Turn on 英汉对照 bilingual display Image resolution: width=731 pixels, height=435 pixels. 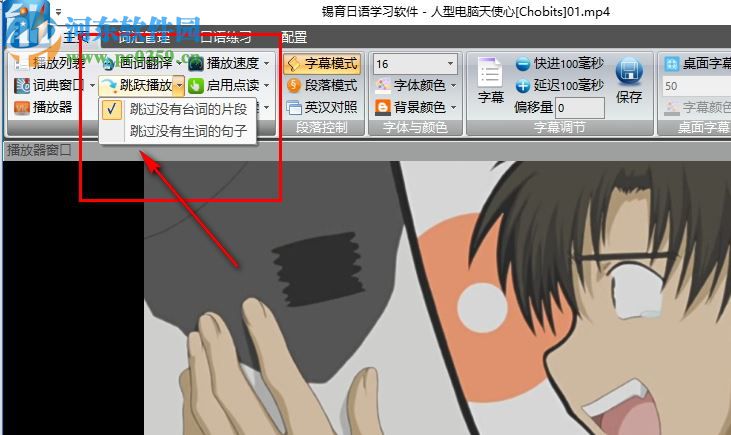coord(322,107)
